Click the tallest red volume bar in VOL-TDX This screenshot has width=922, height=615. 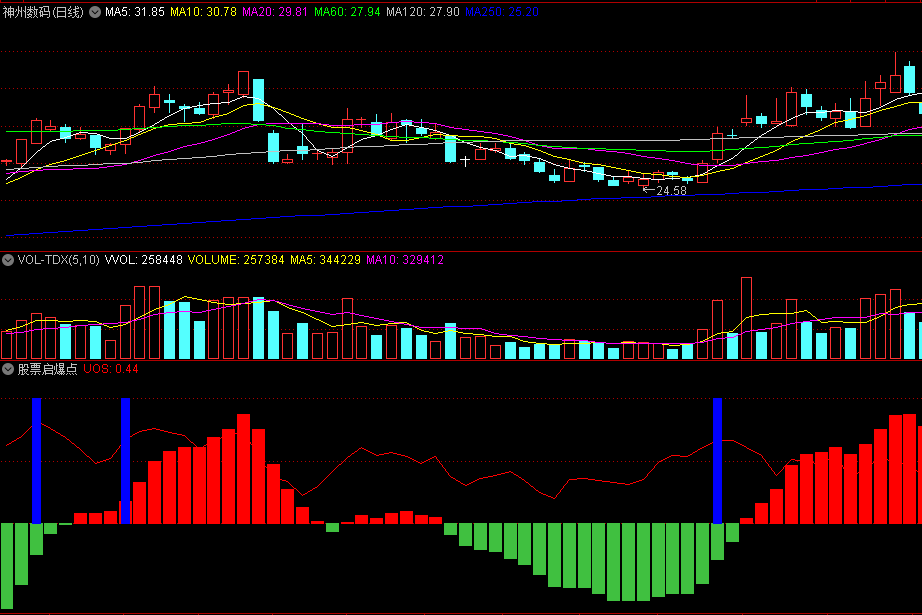click(x=746, y=318)
